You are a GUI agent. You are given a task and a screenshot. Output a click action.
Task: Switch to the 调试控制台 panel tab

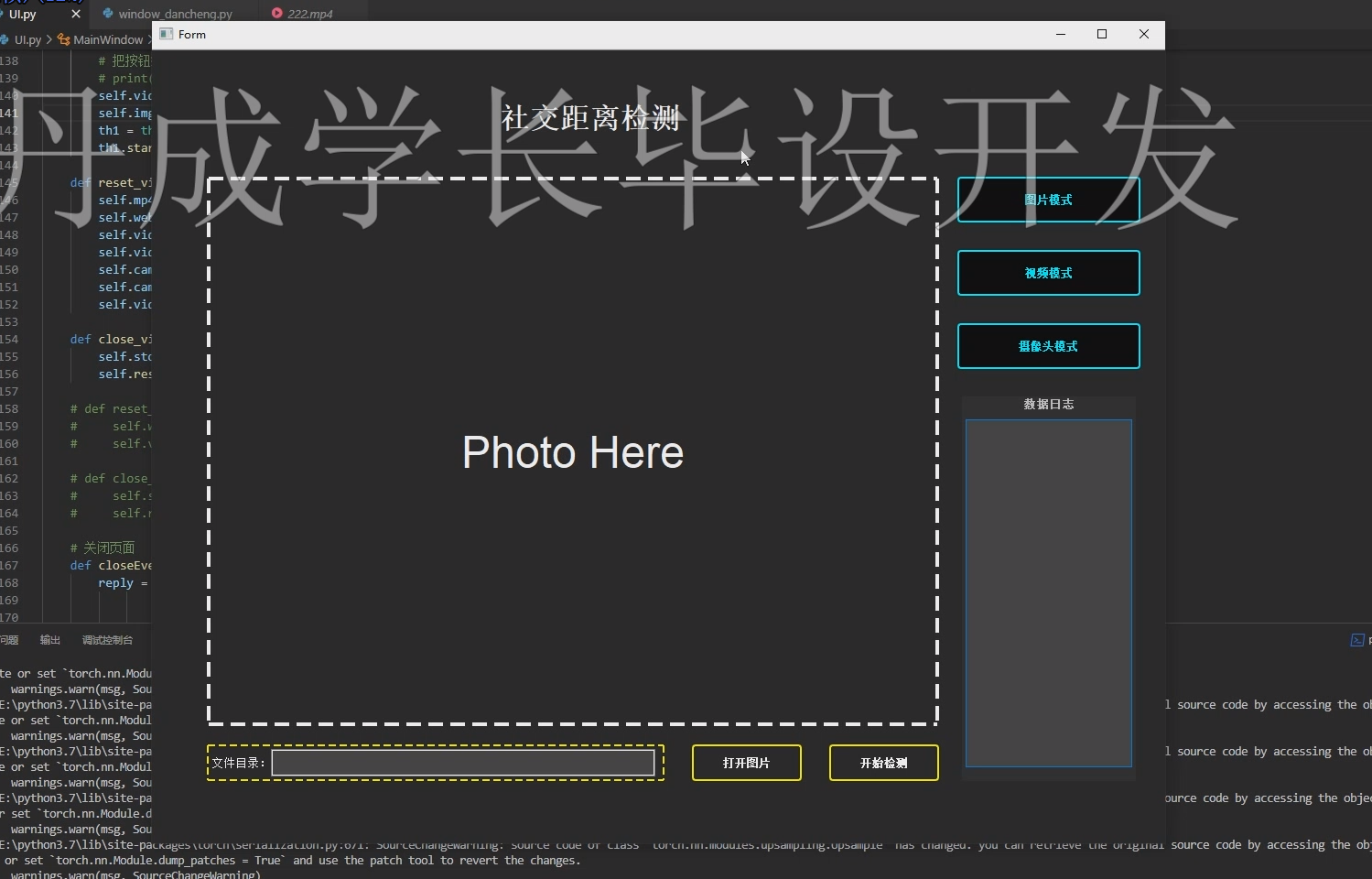[x=107, y=640]
